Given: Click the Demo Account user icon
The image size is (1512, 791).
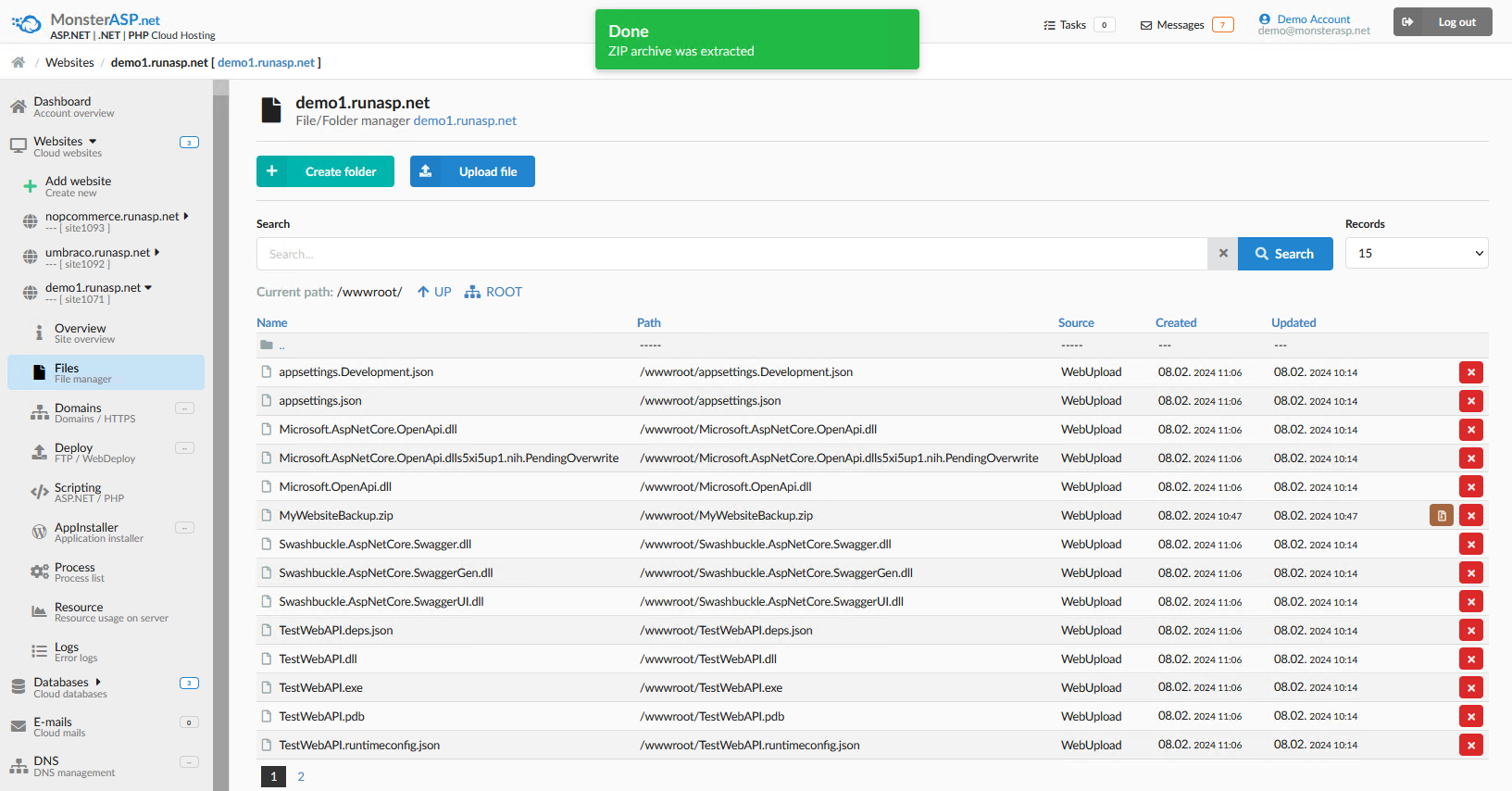Looking at the screenshot, I should (1265, 19).
